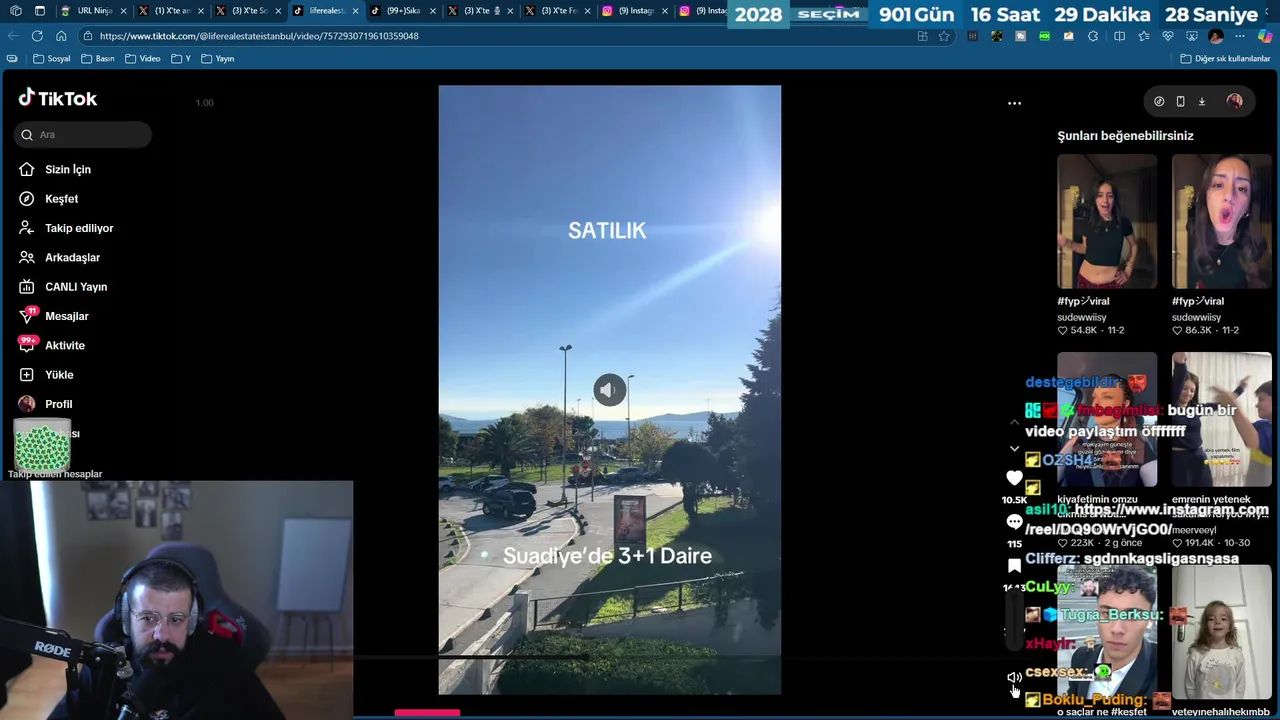Click the browser home icon
This screenshot has width=1280, height=720.
(x=61, y=36)
